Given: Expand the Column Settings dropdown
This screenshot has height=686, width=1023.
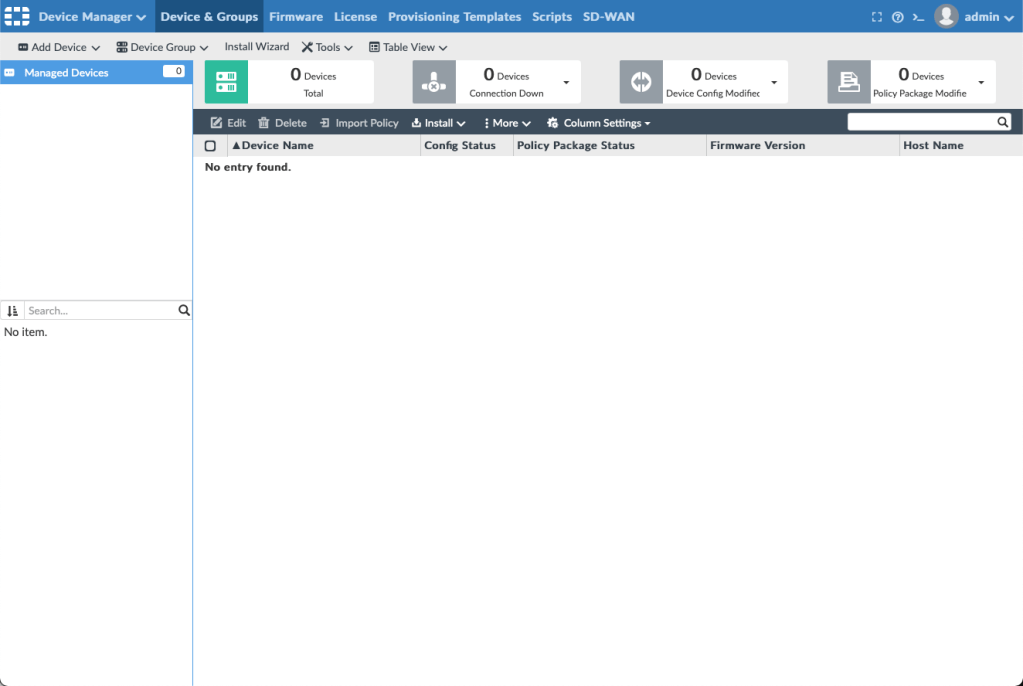Looking at the screenshot, I should 599,123.
